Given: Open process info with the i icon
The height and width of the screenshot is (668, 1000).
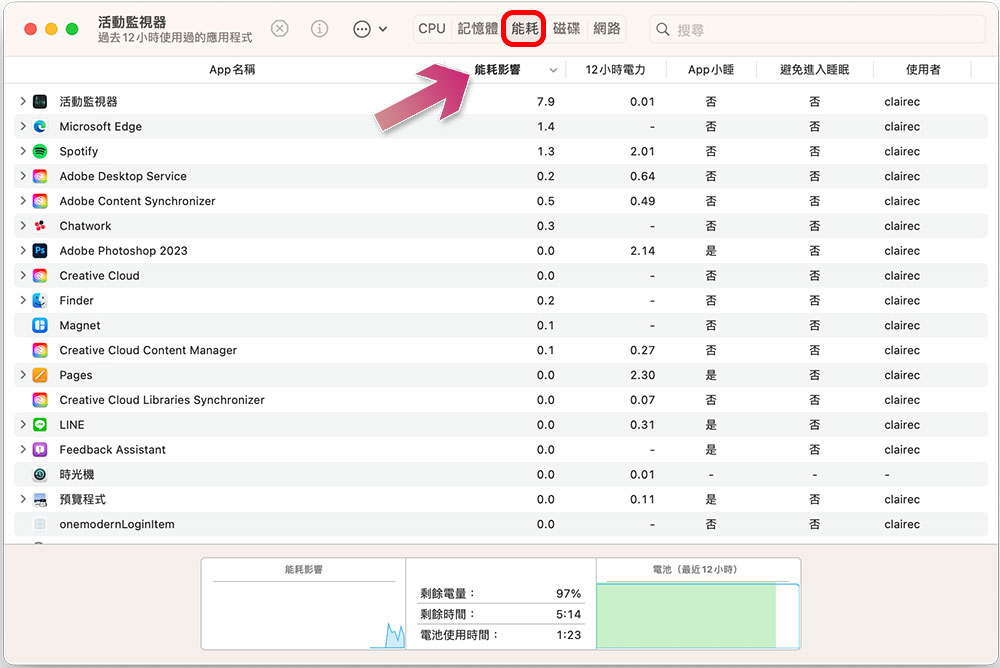Looking at the screenshot, I should click(x=320, y=29).
